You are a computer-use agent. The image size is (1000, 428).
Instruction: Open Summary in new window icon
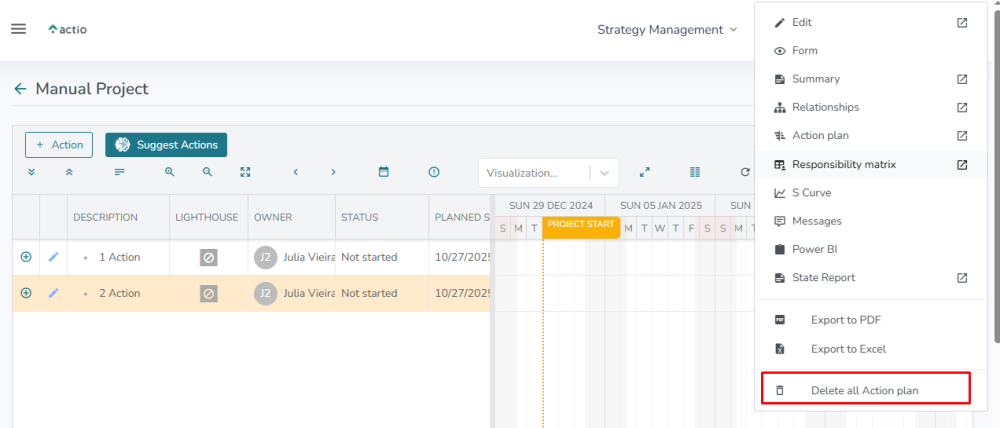click(962, 79)
